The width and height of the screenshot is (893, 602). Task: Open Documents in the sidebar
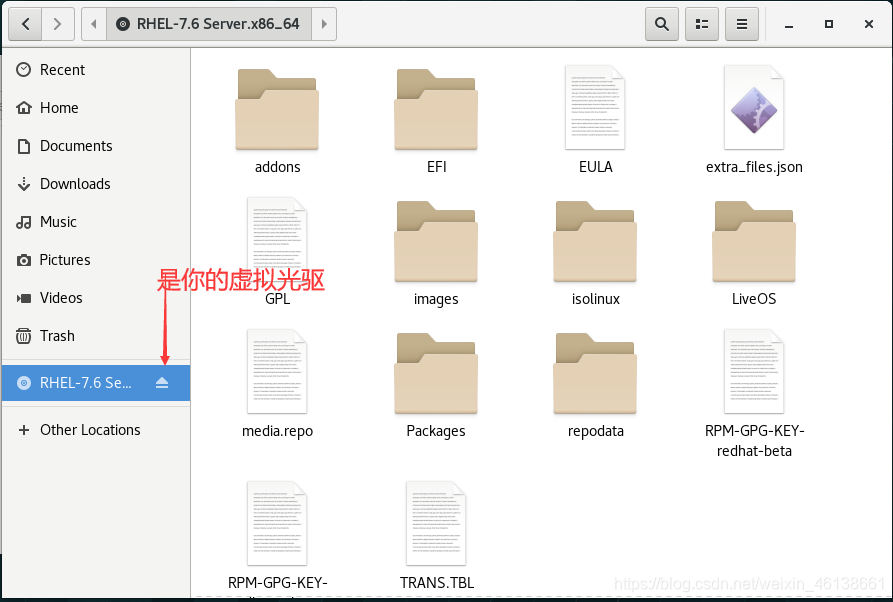point(96,146)
